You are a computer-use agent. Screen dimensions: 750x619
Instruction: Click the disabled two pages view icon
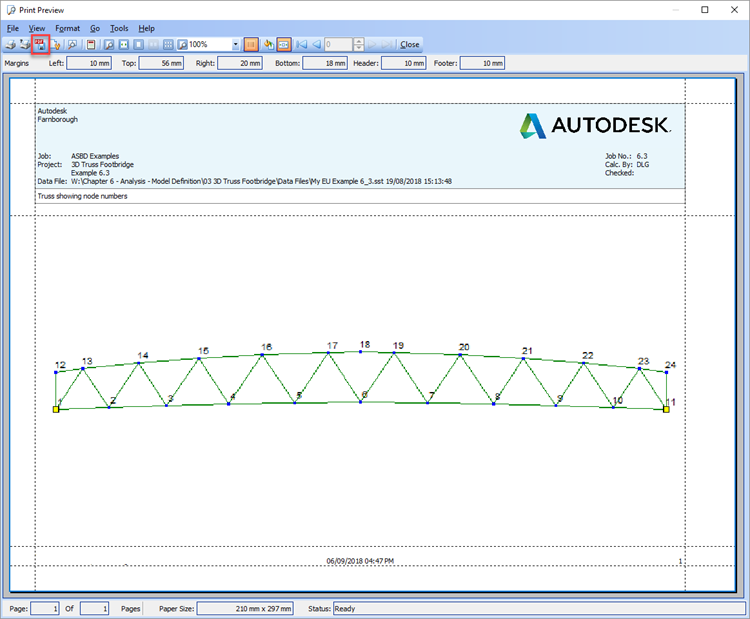pos(153,44)
